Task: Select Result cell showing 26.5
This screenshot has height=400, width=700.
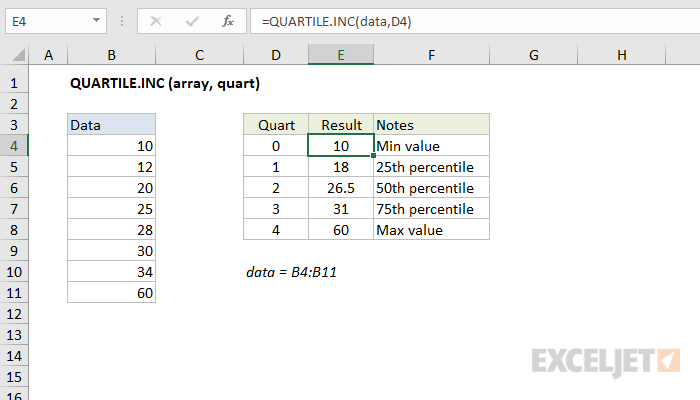Action: 341,188
